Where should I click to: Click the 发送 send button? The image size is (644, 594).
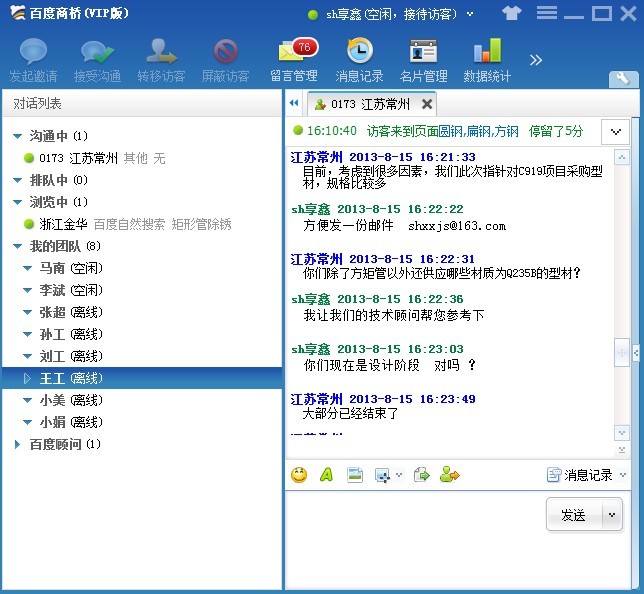click(x=573, y=515)
